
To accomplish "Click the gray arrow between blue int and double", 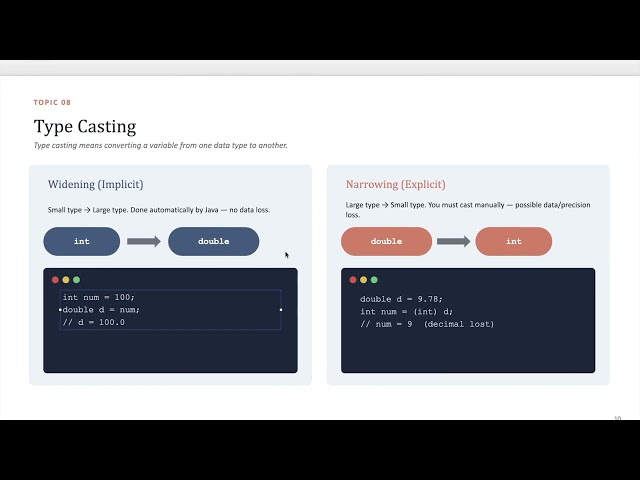I will coord(144,241).
